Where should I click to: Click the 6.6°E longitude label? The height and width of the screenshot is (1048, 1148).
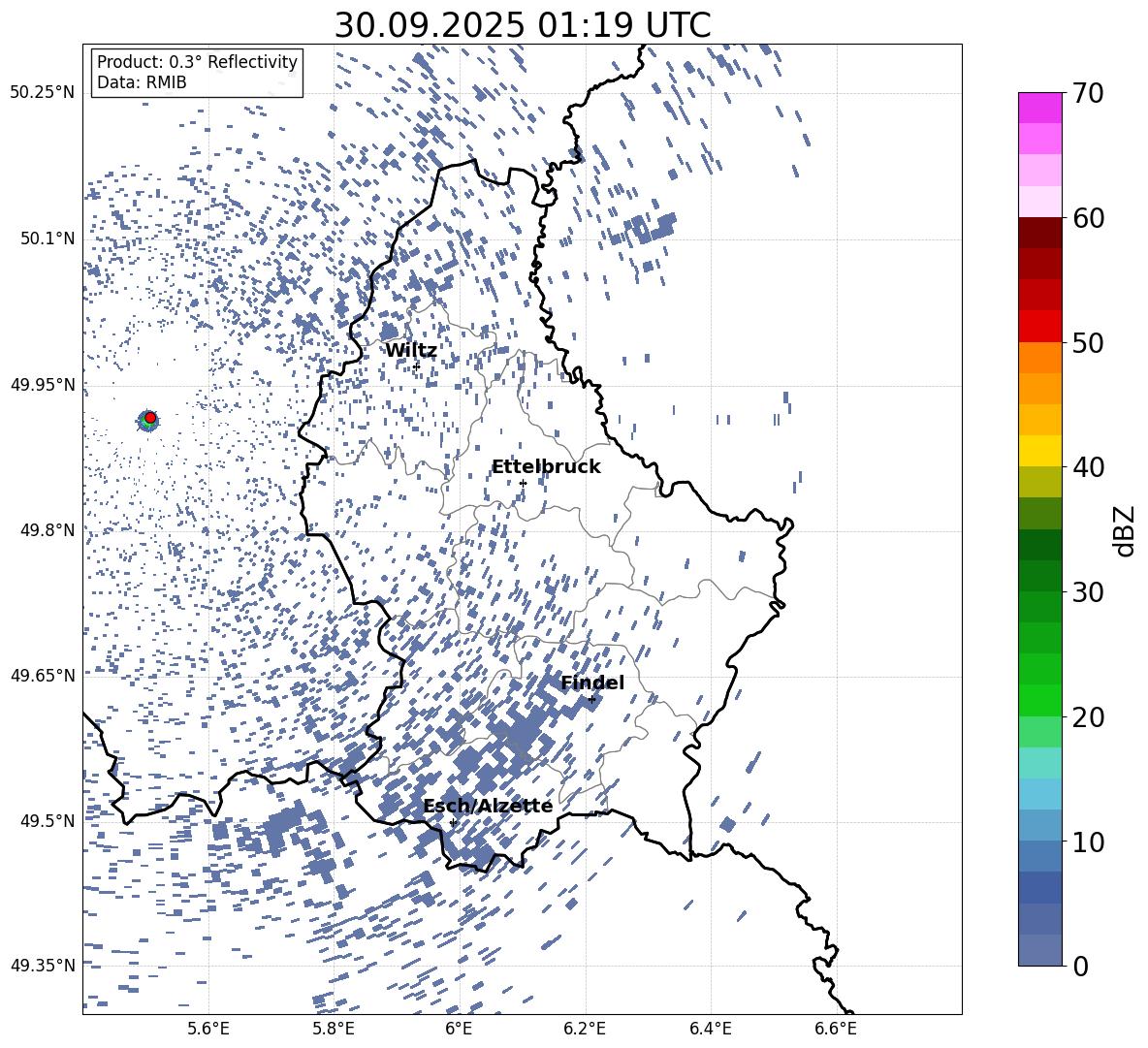836,1029
